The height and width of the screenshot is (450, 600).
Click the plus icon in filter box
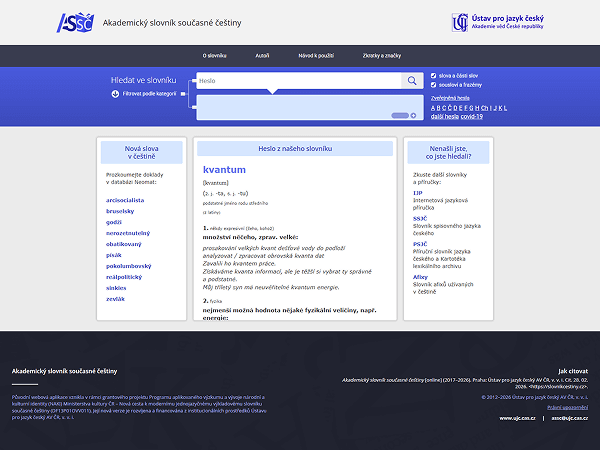pos(413,116)
